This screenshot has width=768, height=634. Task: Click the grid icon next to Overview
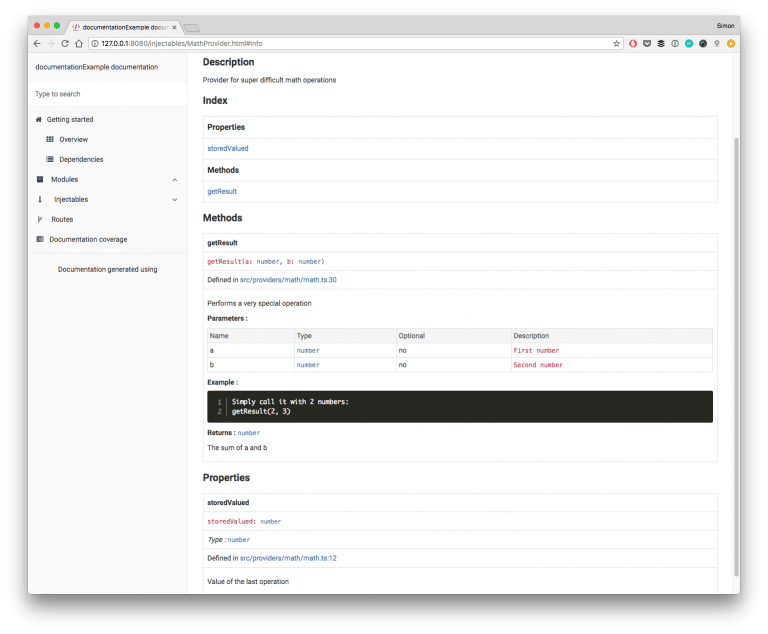coord(50,140)
